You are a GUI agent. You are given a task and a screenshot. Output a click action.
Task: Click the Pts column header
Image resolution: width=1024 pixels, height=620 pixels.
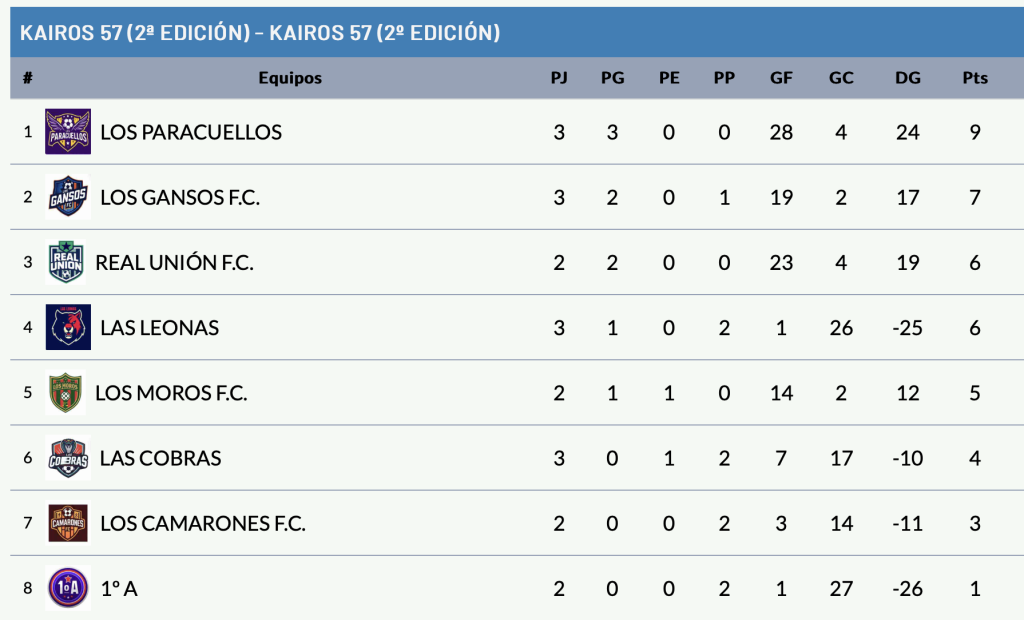[974, 78]
